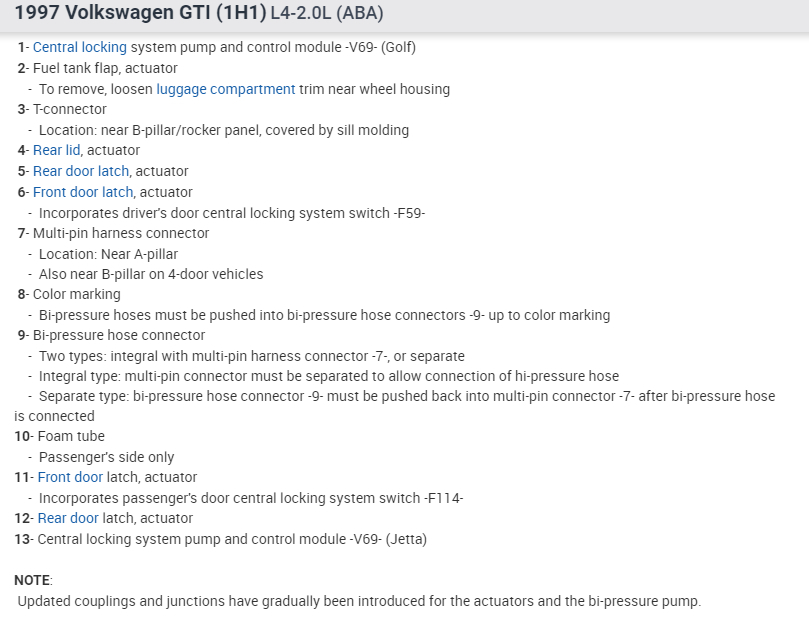The height and width of the screenshot is (643, 809).
Task: Click the Location: Near A-pillar line
Action: coord(108,254)
